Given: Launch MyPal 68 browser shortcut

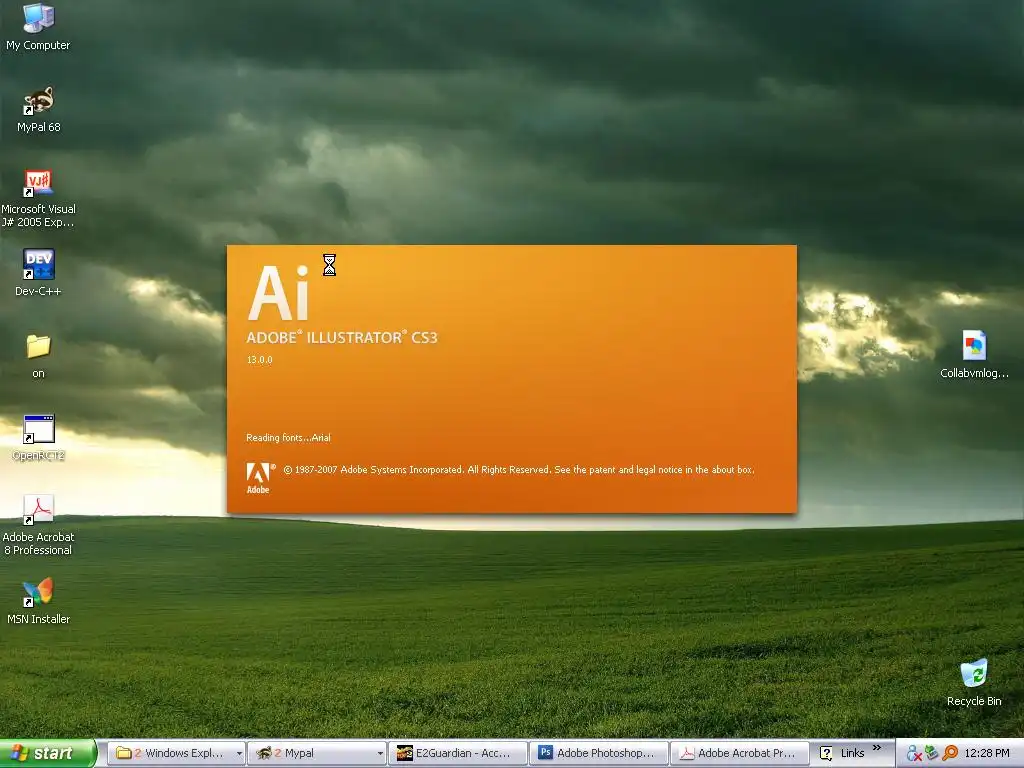Looking at the screenshot, I should tap(38, 110).
